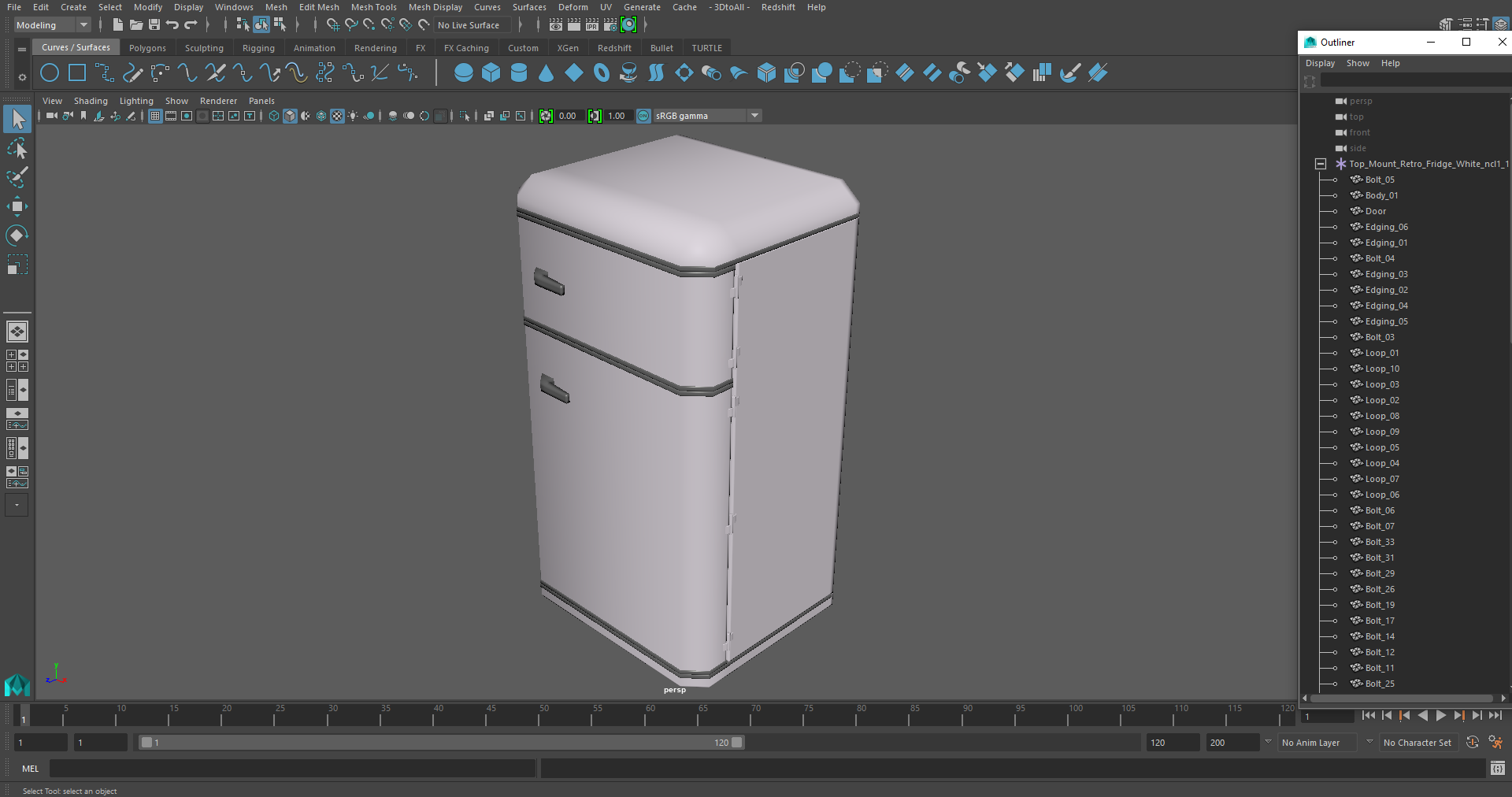Open the Script Editor icon
This screenshot has height=797, width=1512.
tap(1498, 768)
